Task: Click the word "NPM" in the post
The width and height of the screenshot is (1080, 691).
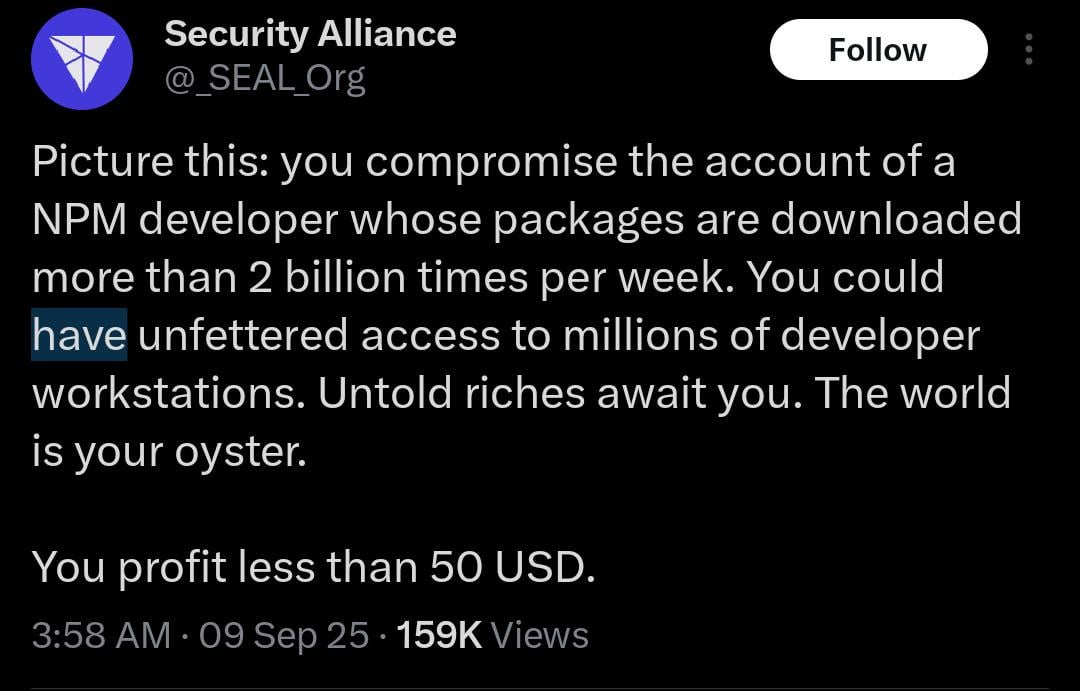Action: (x=80, y=219)
